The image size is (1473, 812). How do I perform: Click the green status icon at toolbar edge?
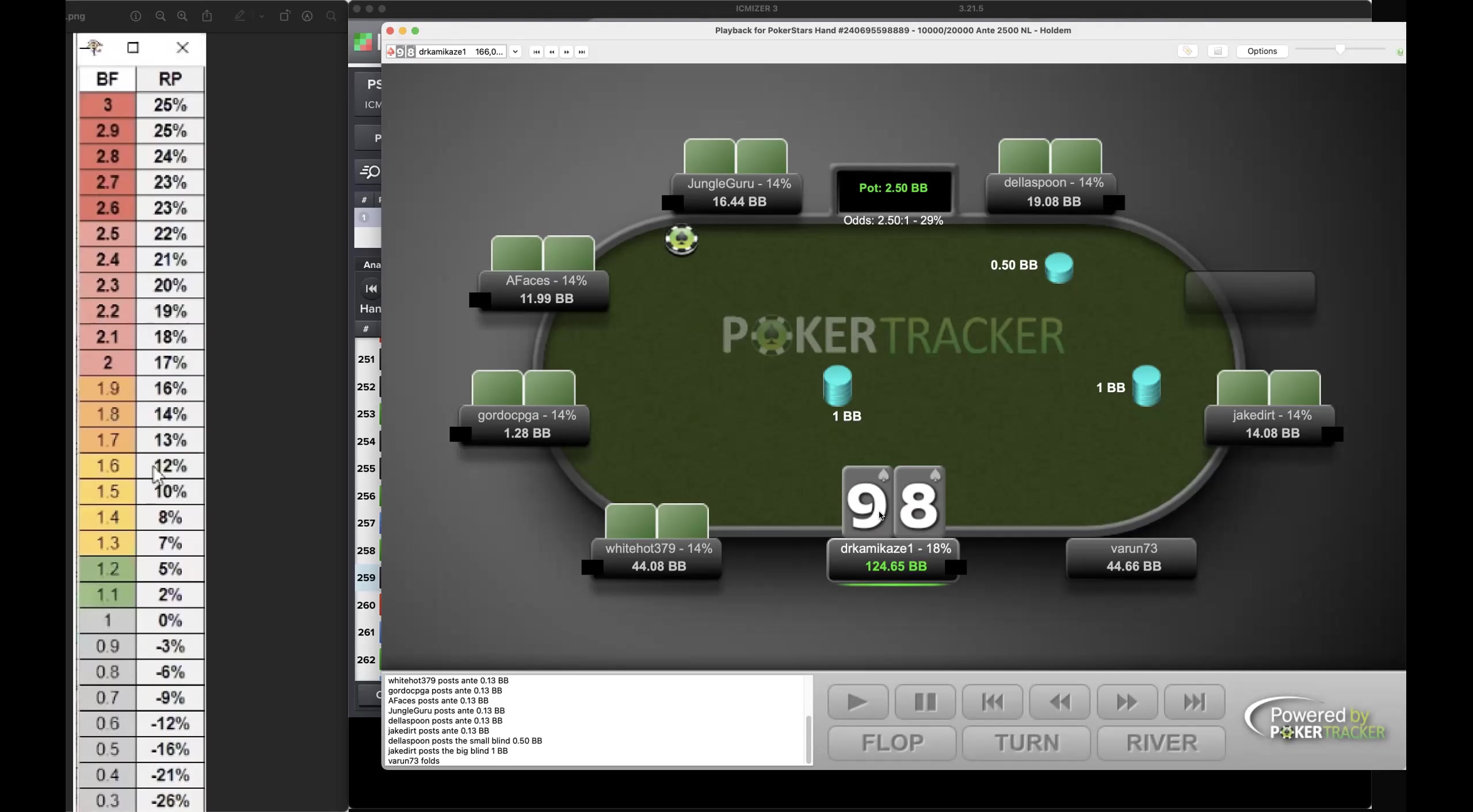click(1401, 52)
